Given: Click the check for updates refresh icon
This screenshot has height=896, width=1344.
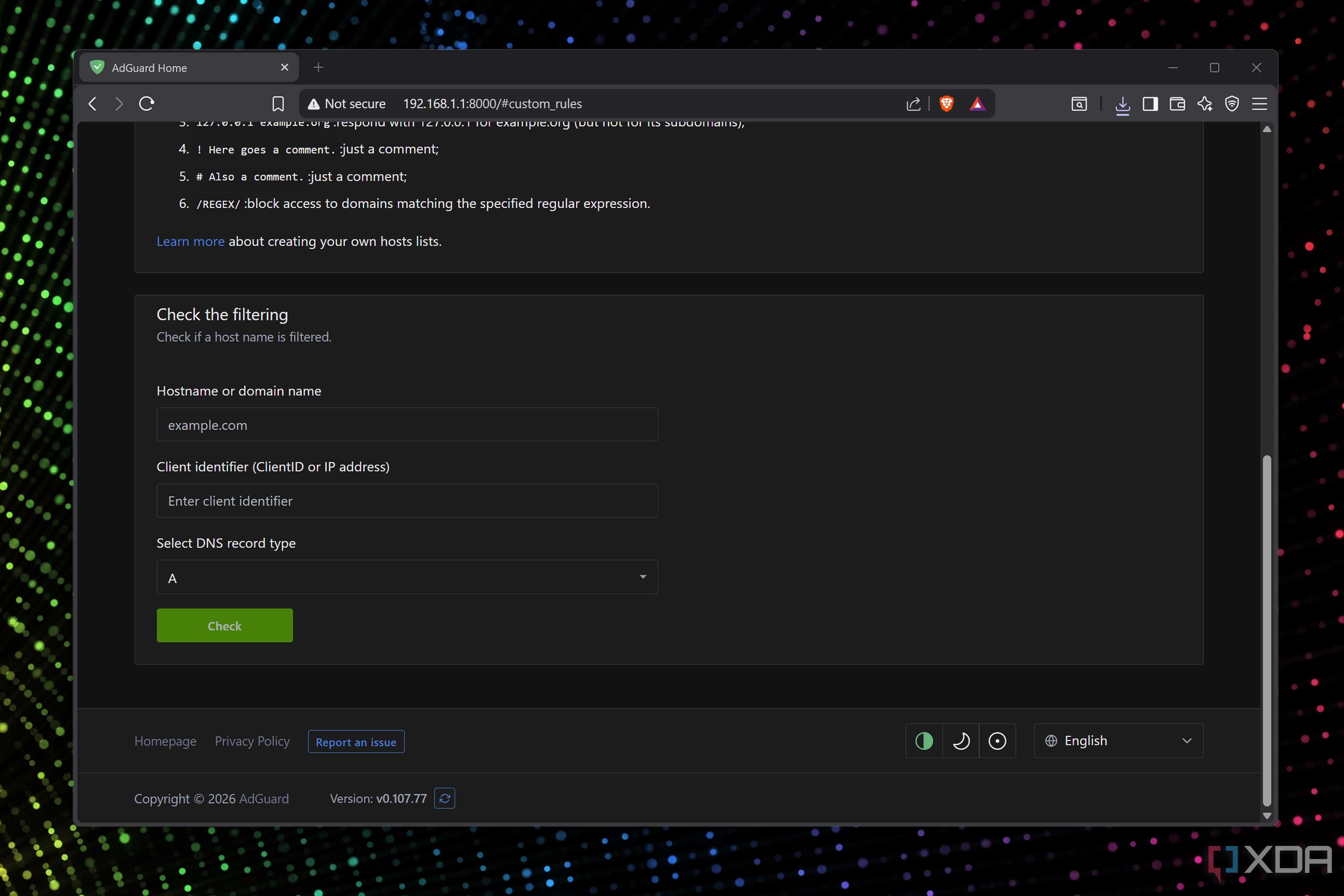Looking at the screenshot, I should coord(445,798).
